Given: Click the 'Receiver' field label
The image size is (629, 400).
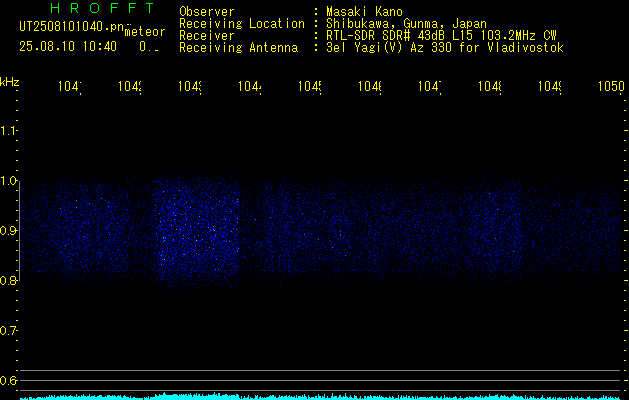Looking at the screenshot, I should [x=207, y=36].
